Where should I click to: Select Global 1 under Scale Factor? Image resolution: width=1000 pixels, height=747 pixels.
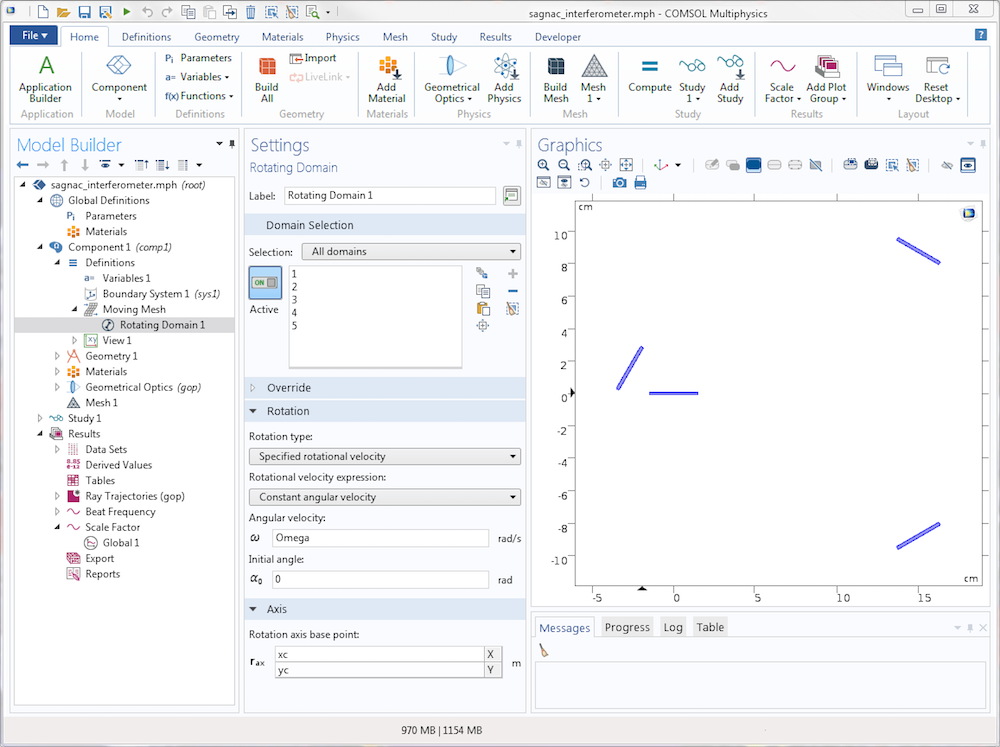point(121,543)
